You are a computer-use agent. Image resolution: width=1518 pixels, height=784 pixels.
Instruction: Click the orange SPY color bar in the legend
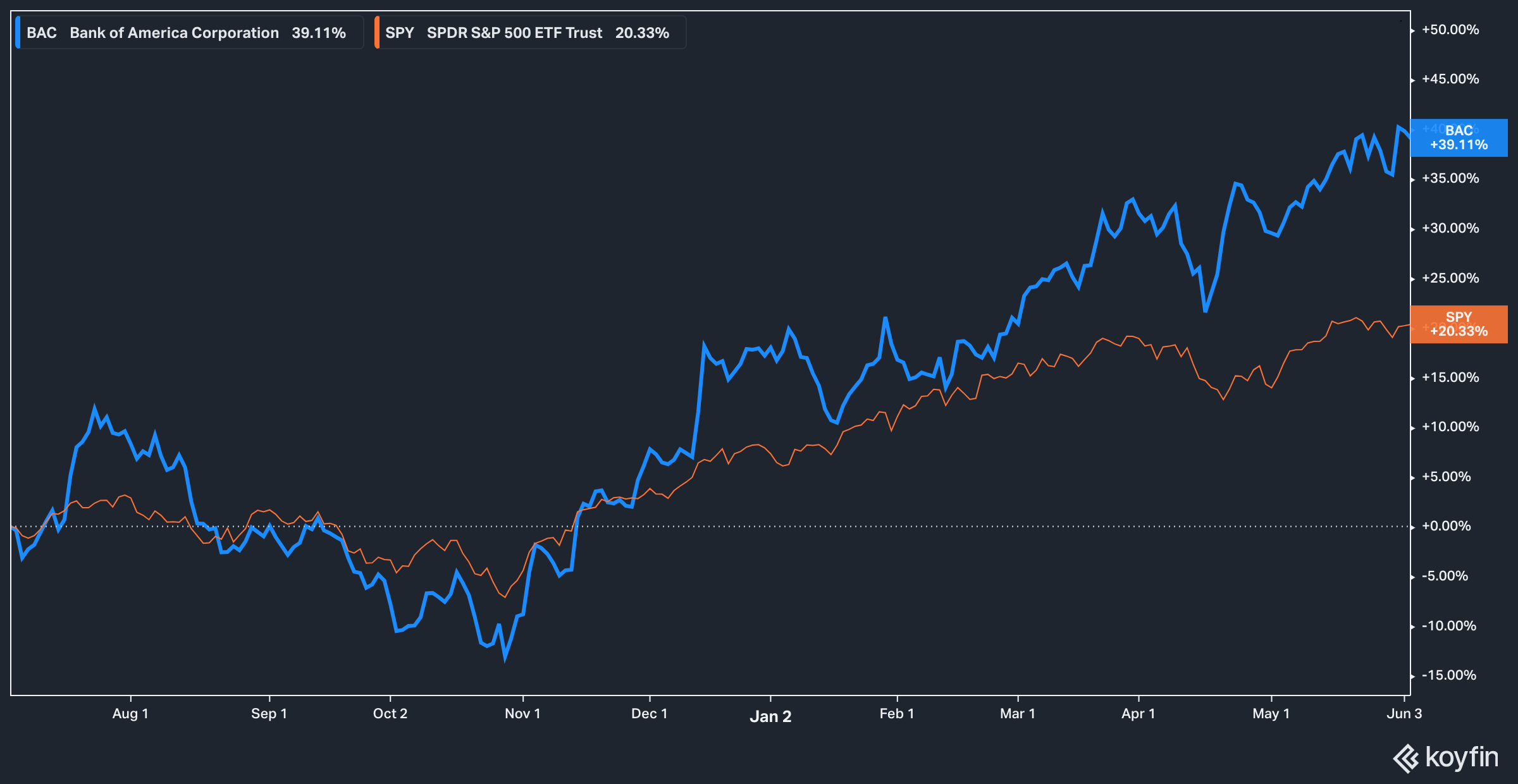[x=377, y=33]
